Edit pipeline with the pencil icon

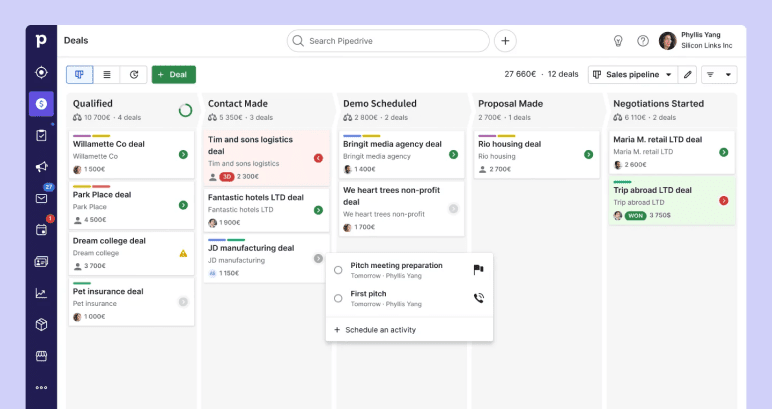pos(688,74)
